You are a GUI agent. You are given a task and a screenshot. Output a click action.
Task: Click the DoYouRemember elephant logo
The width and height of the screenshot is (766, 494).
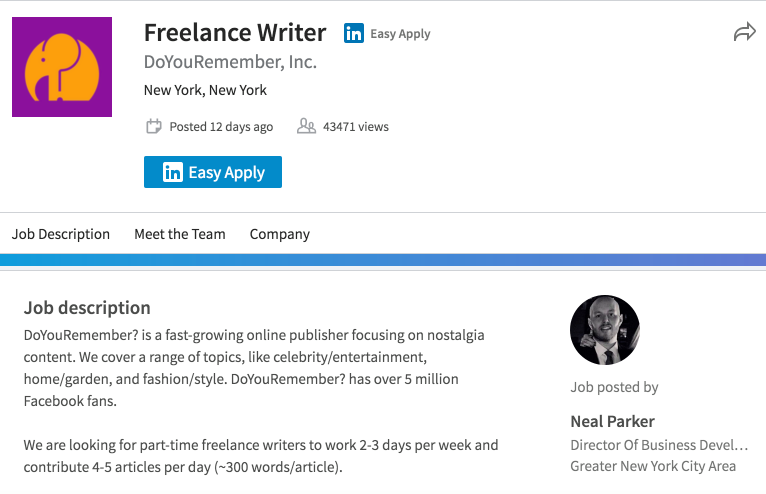tap(62, 67)
